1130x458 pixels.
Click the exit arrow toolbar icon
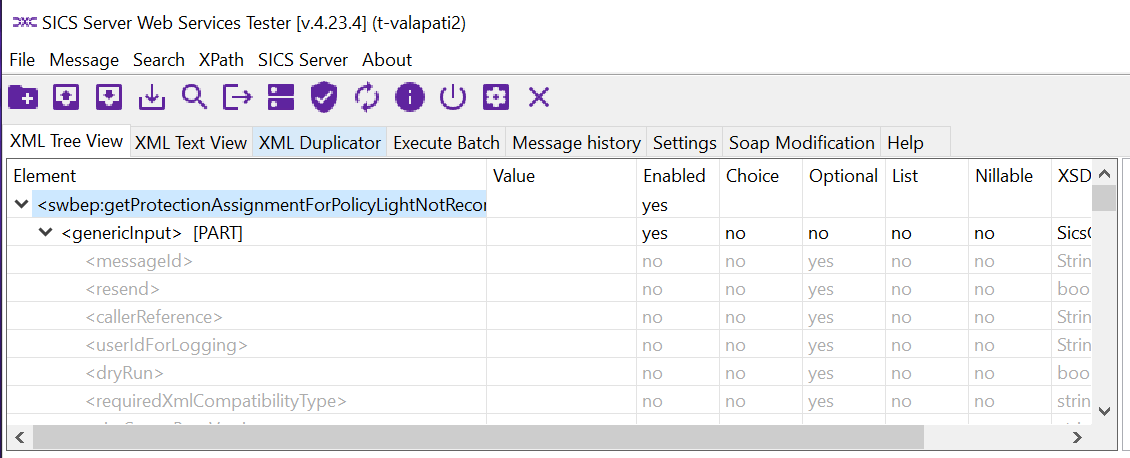tap(237, 97)
